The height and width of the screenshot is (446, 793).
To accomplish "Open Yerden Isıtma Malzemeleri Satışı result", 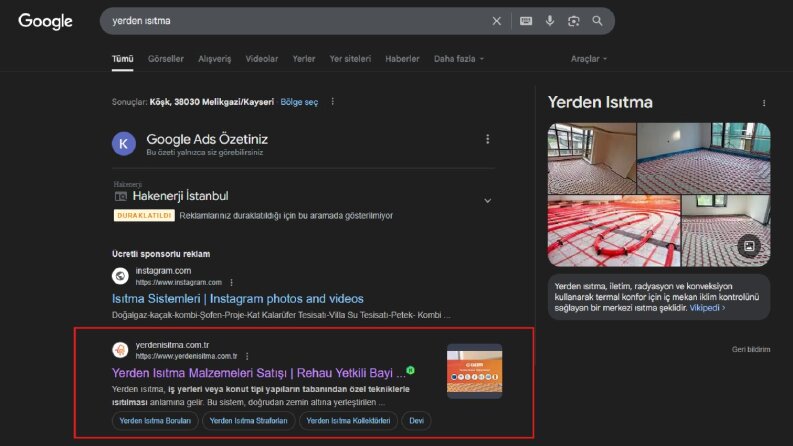I will [x=258, y=373].
